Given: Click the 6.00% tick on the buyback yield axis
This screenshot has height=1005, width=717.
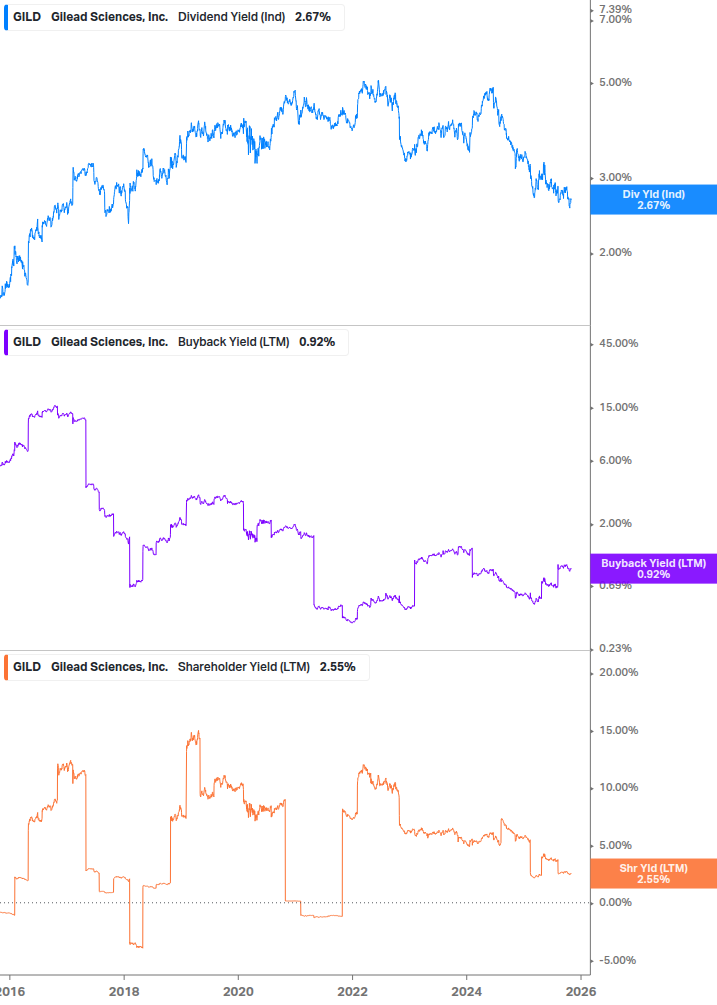Looking at the screenshot, I should pos(615,461).
